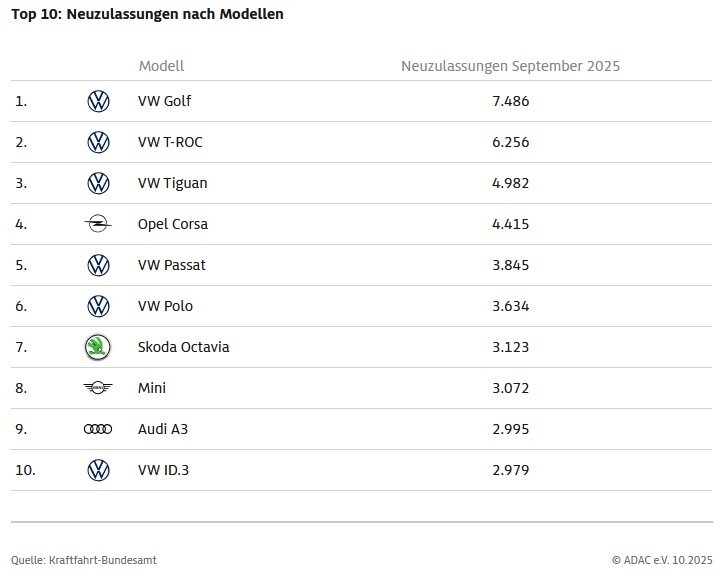Select the Audi rings logo
Image resolution: width=720 pixels, height=572 pixels.
[x=98, y=429]
